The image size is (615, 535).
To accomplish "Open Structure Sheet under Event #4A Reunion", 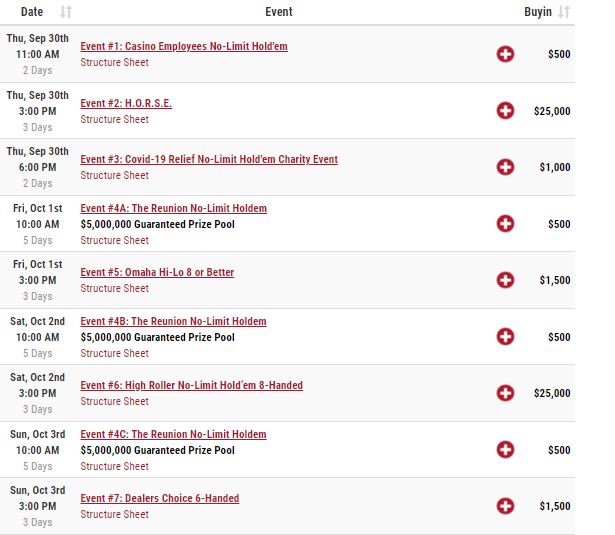I will 115,240.
